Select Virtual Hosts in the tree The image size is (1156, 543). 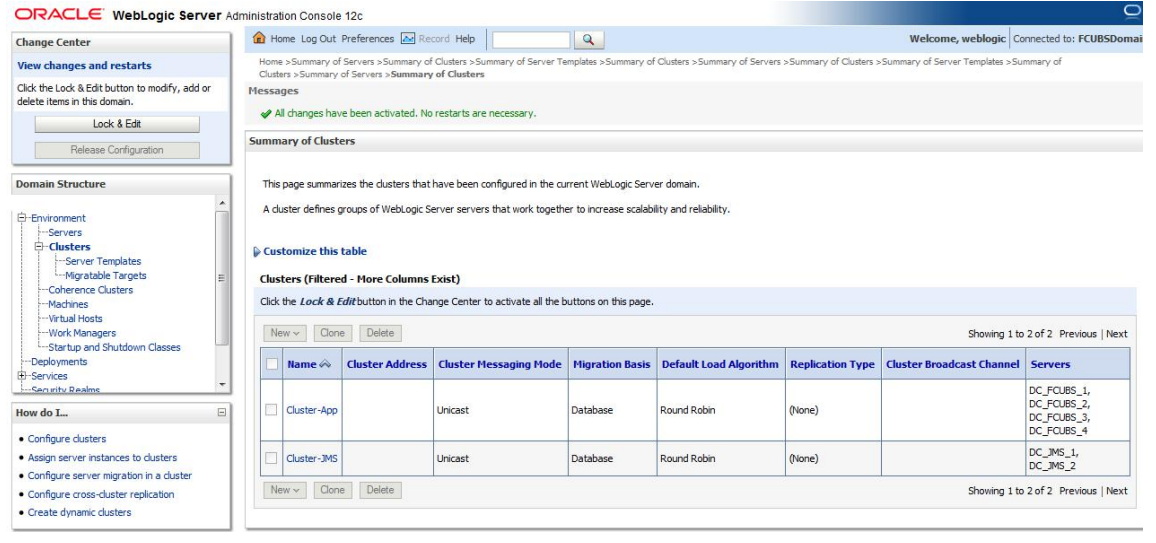tap(75, 319)
